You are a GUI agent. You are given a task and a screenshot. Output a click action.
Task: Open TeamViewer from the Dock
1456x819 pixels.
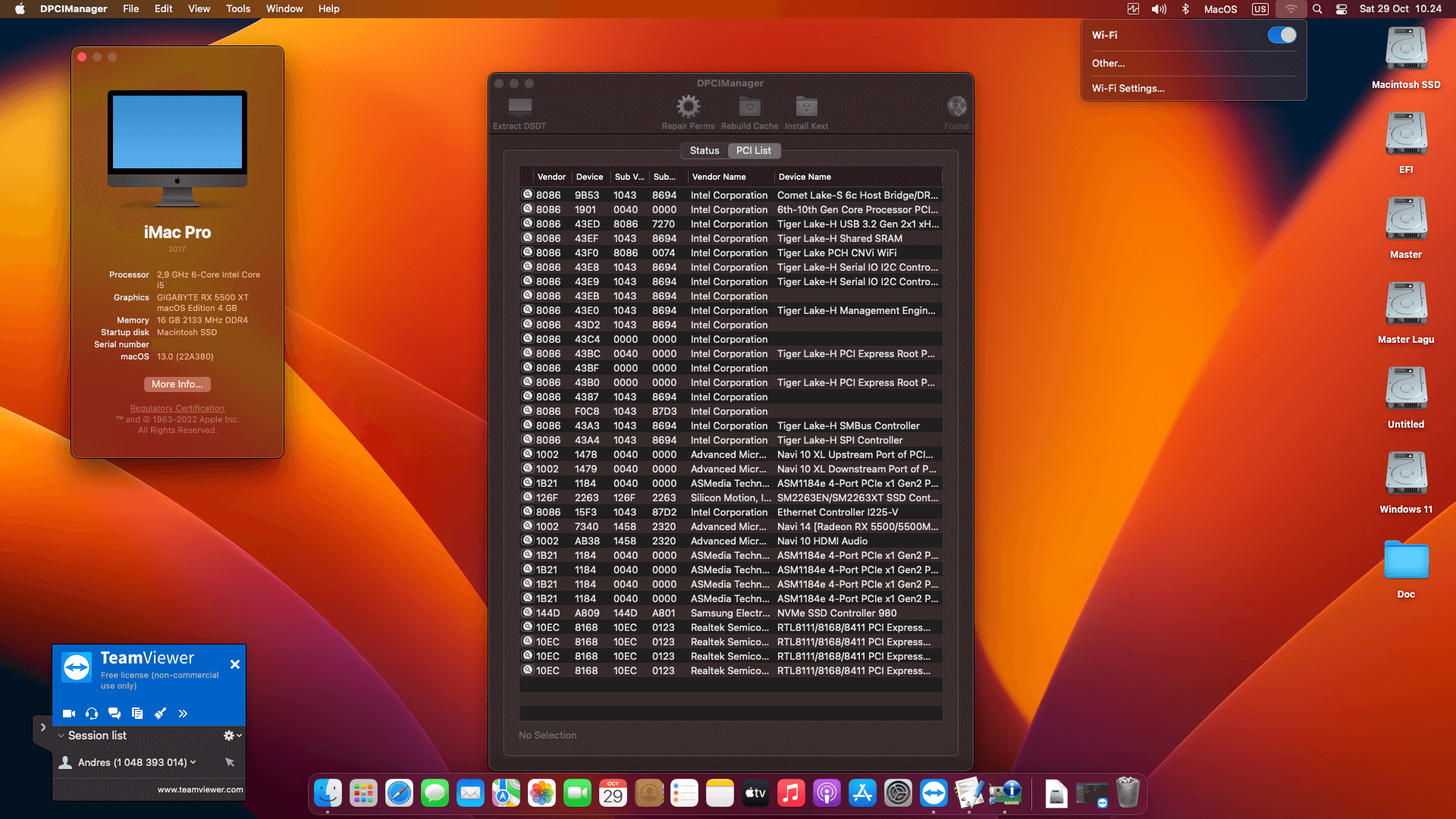pyautogui.click(x=934, y=793)
